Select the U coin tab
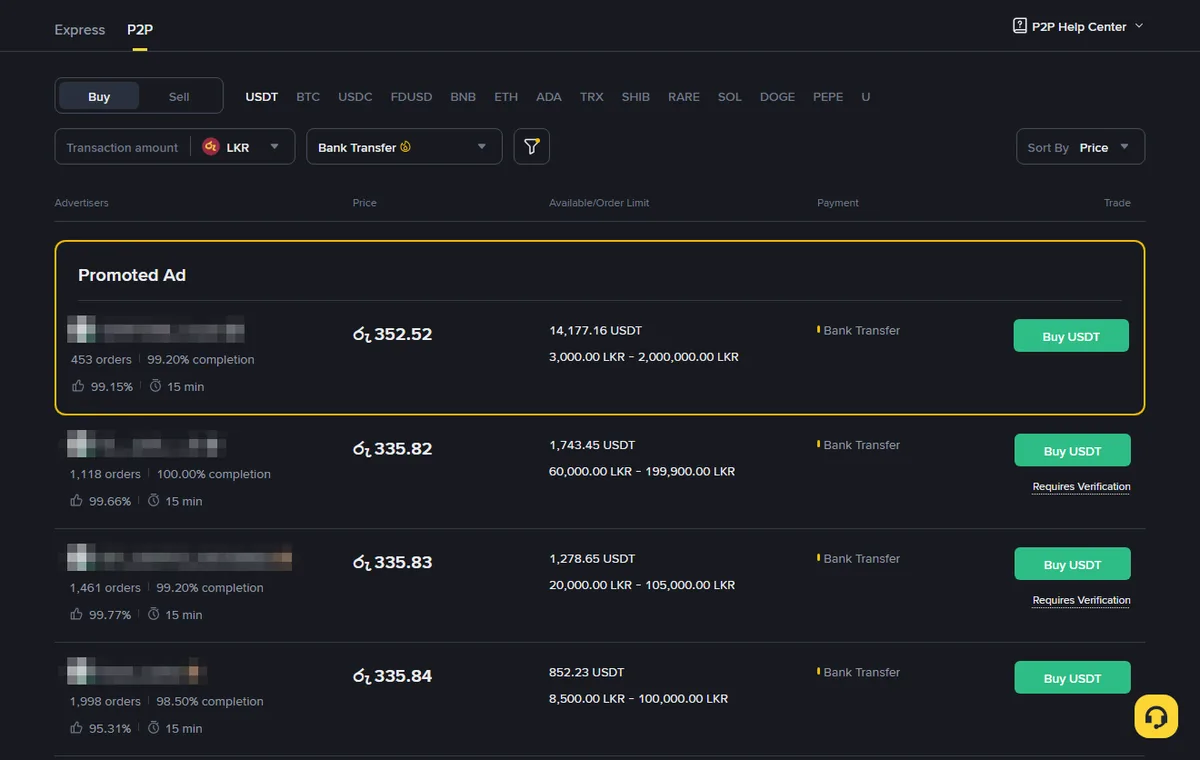 (866, 97)
